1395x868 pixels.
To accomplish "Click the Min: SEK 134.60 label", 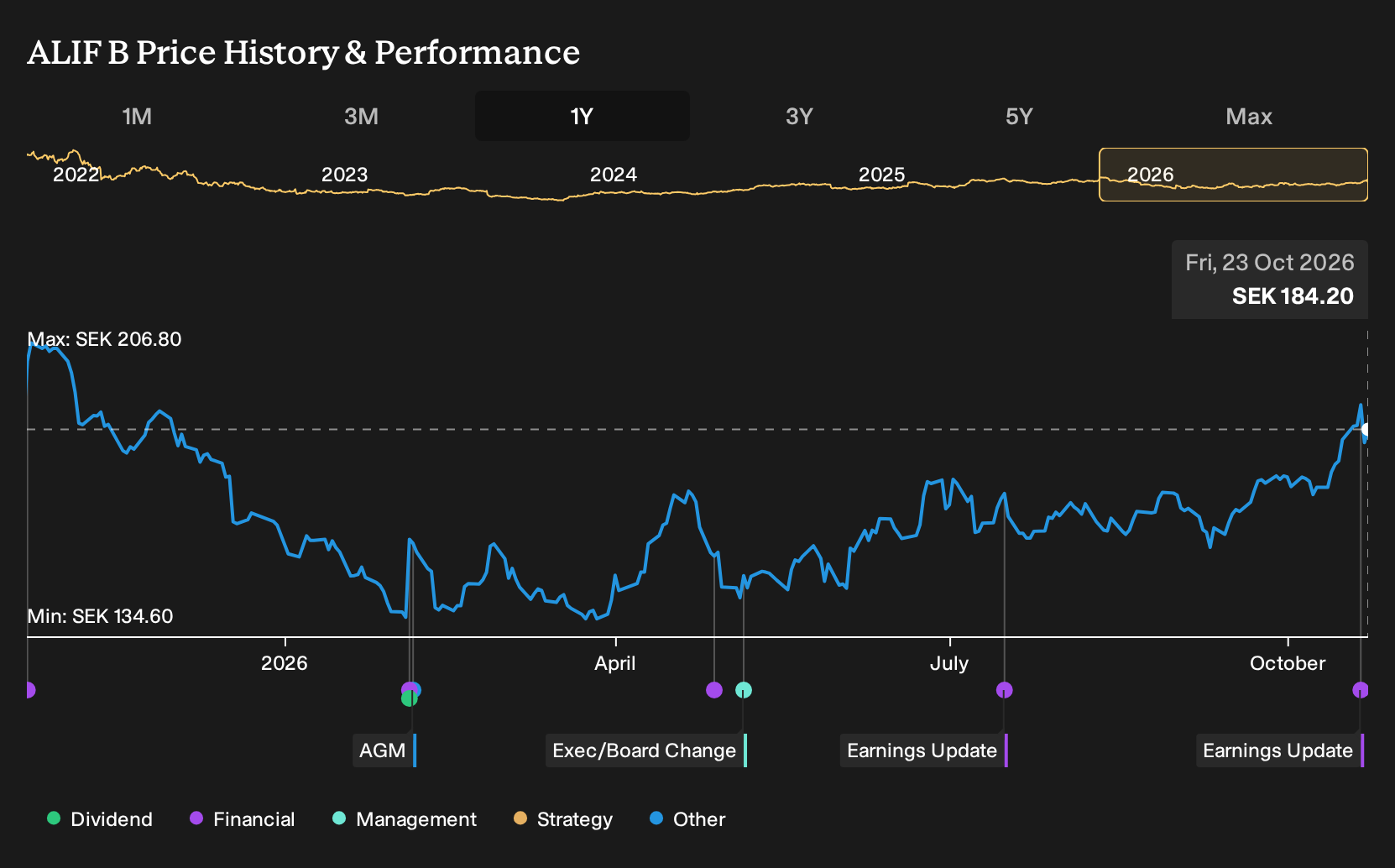I will coord(100,616).
